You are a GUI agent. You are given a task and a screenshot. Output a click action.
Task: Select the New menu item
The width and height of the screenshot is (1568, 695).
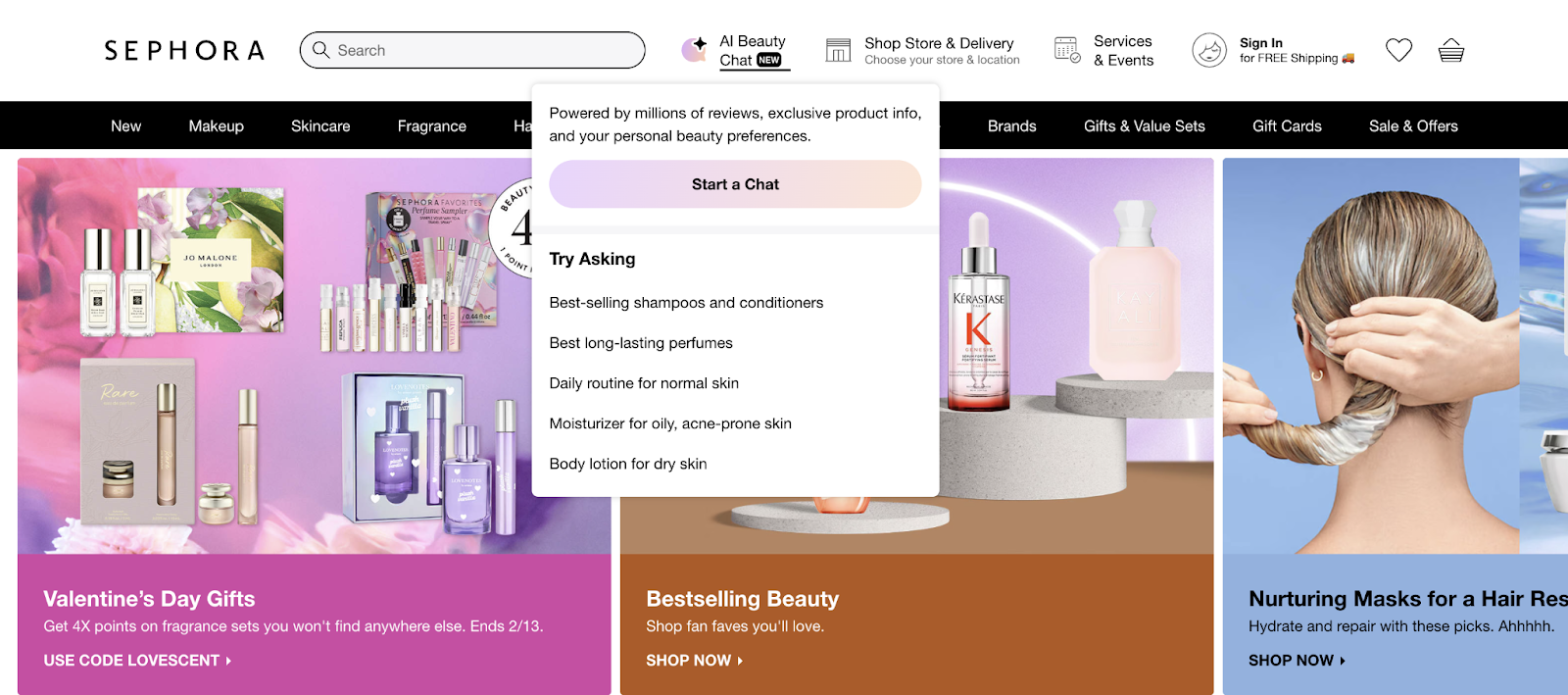point(125,125)
